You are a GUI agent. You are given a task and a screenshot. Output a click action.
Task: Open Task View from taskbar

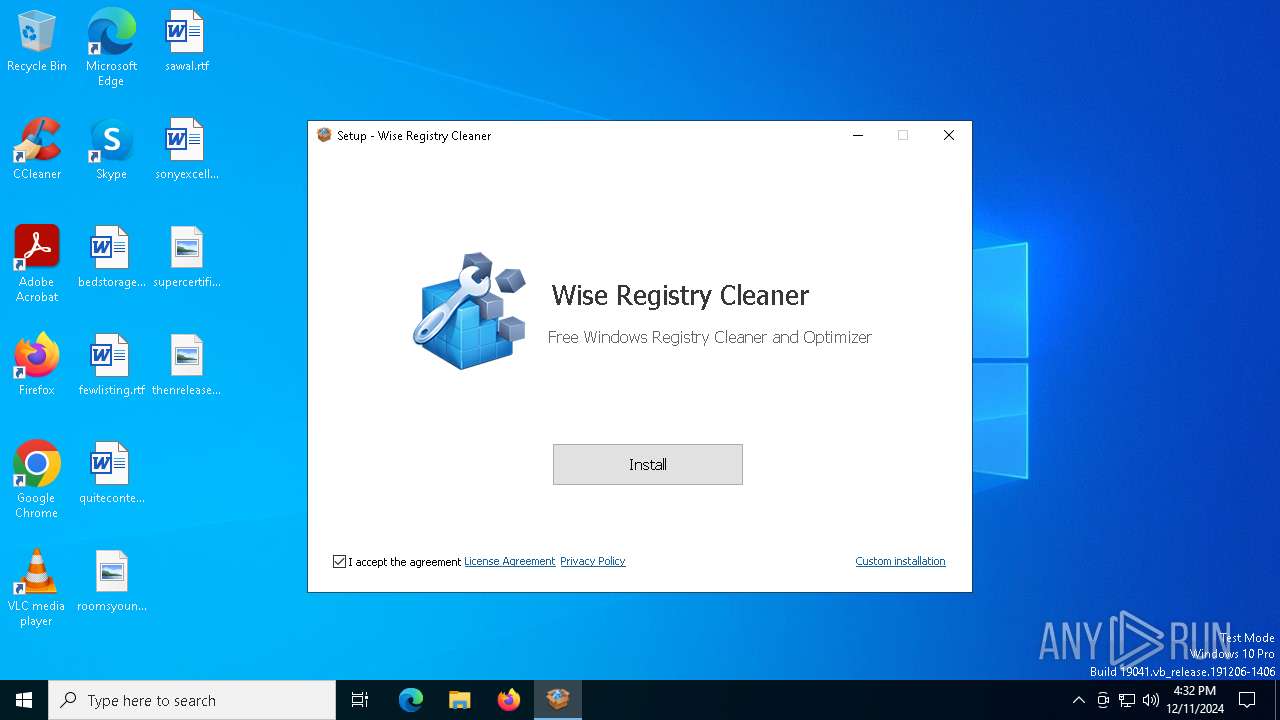[360, 700]
